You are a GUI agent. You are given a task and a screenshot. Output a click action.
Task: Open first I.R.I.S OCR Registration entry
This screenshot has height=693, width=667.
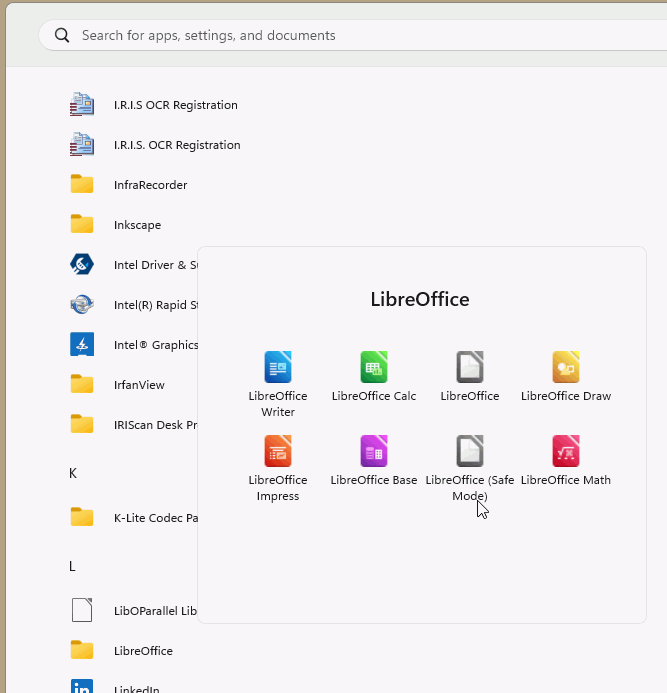[x=175, y=105]
